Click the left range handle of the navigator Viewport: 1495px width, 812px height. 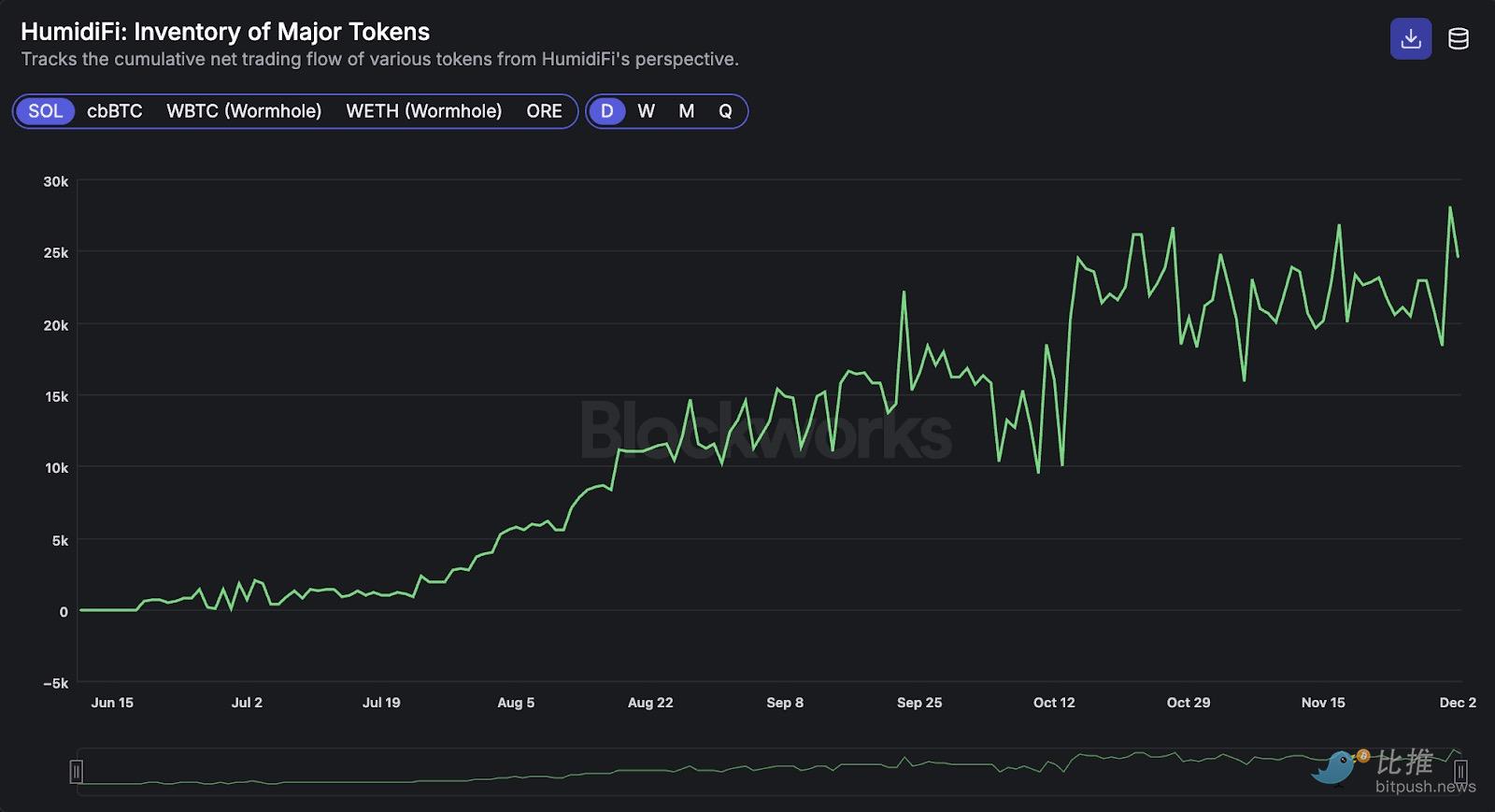pos(77,771)
